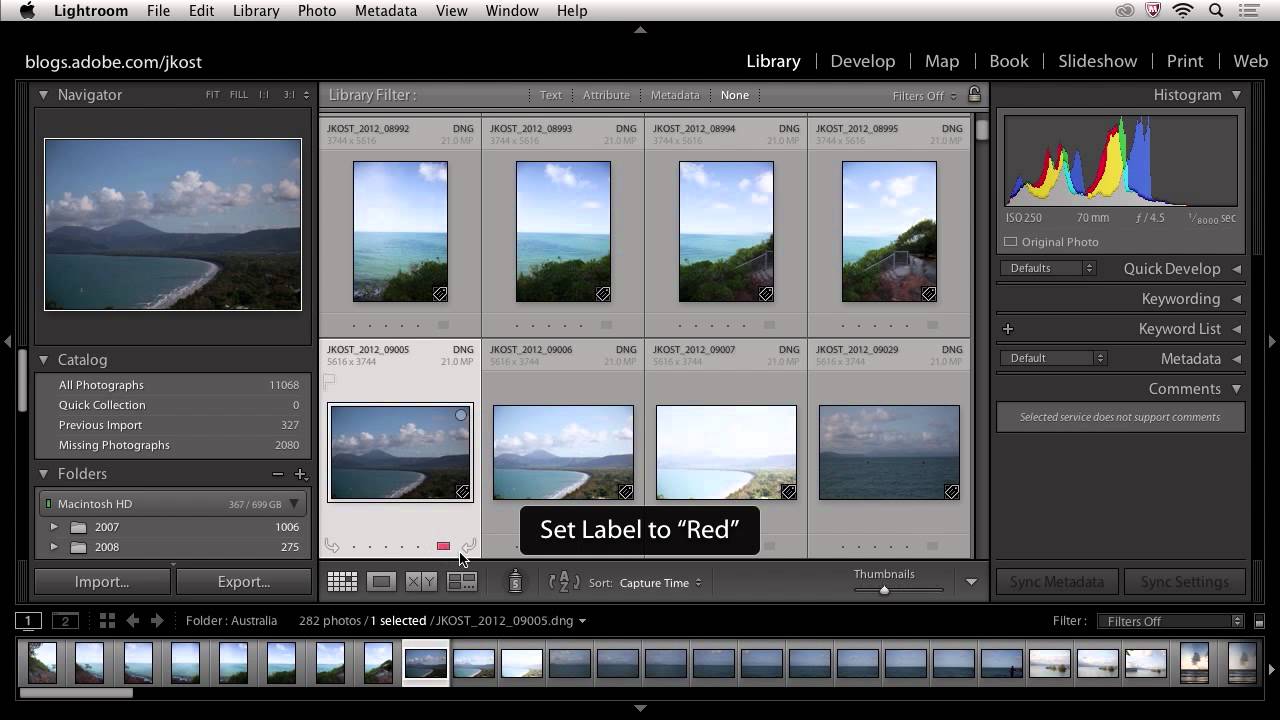Expand the Keywording panel
The width and height of the screenshot is (1280, 720).
1236,299
